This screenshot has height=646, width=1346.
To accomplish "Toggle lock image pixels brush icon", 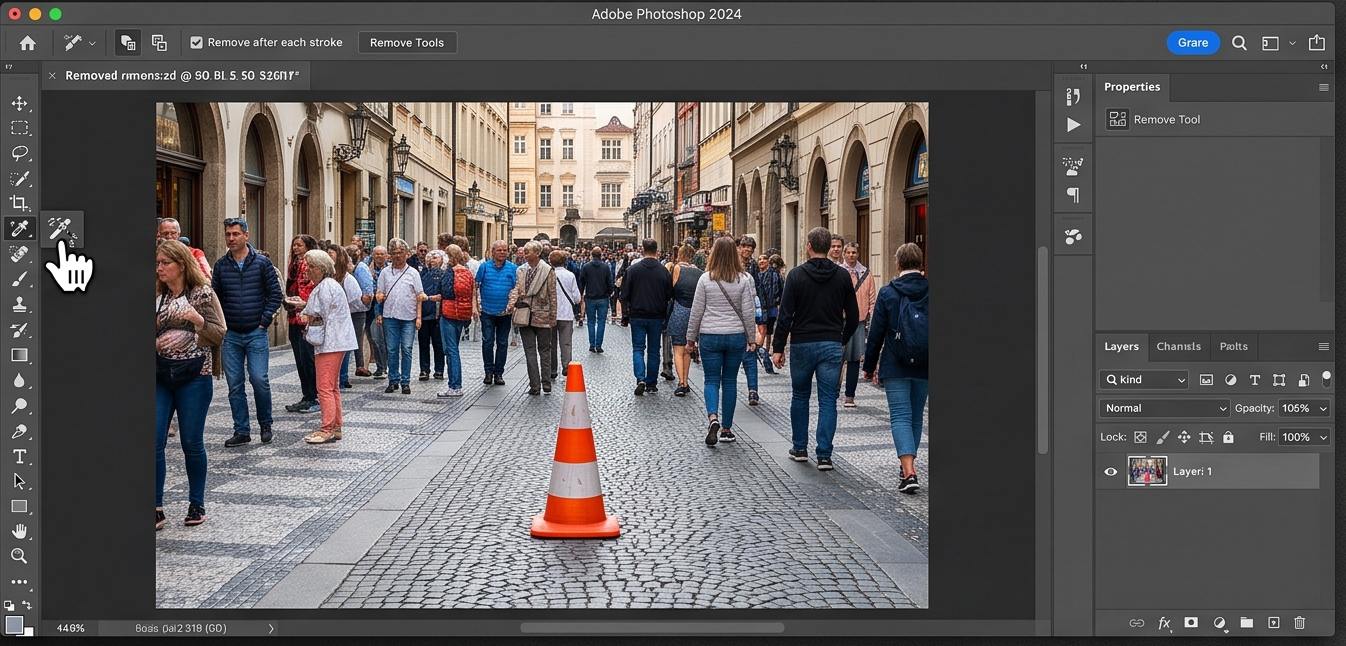I will [x=1162, y=437].
